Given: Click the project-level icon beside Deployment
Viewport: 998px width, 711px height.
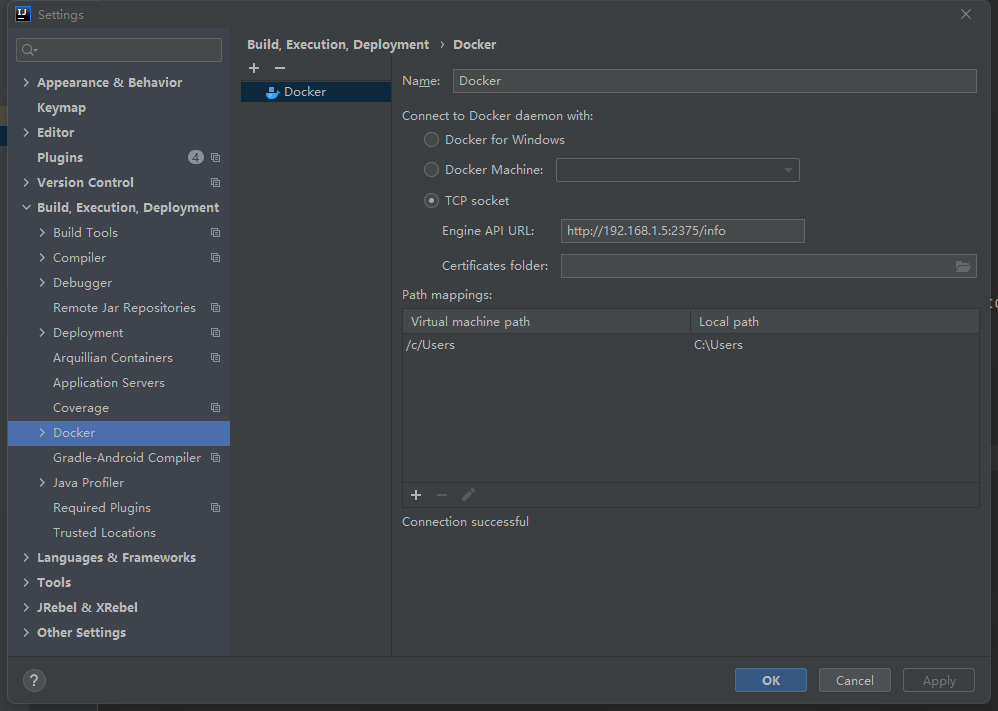Looking at the screenshot, I should [x=215, y=332].
